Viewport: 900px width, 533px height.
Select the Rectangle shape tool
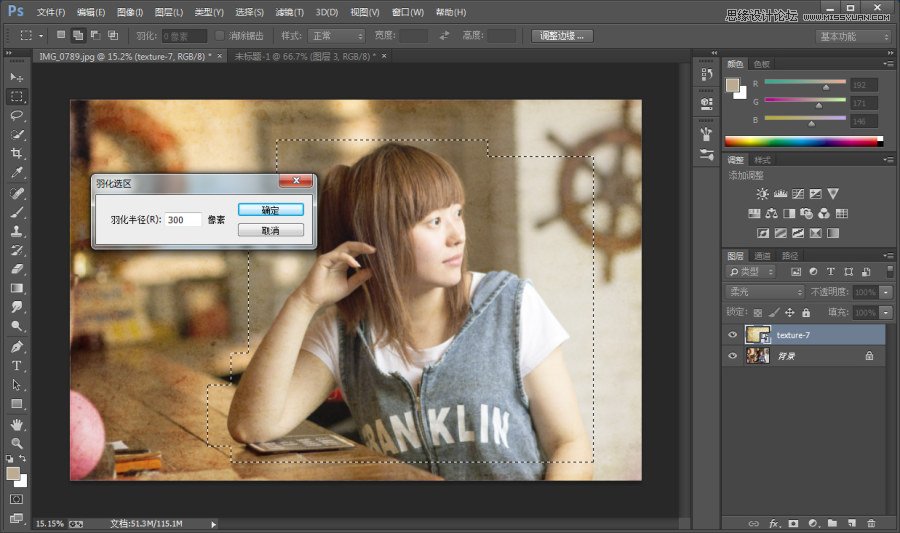pyautogui.click(x=16, y=404)
